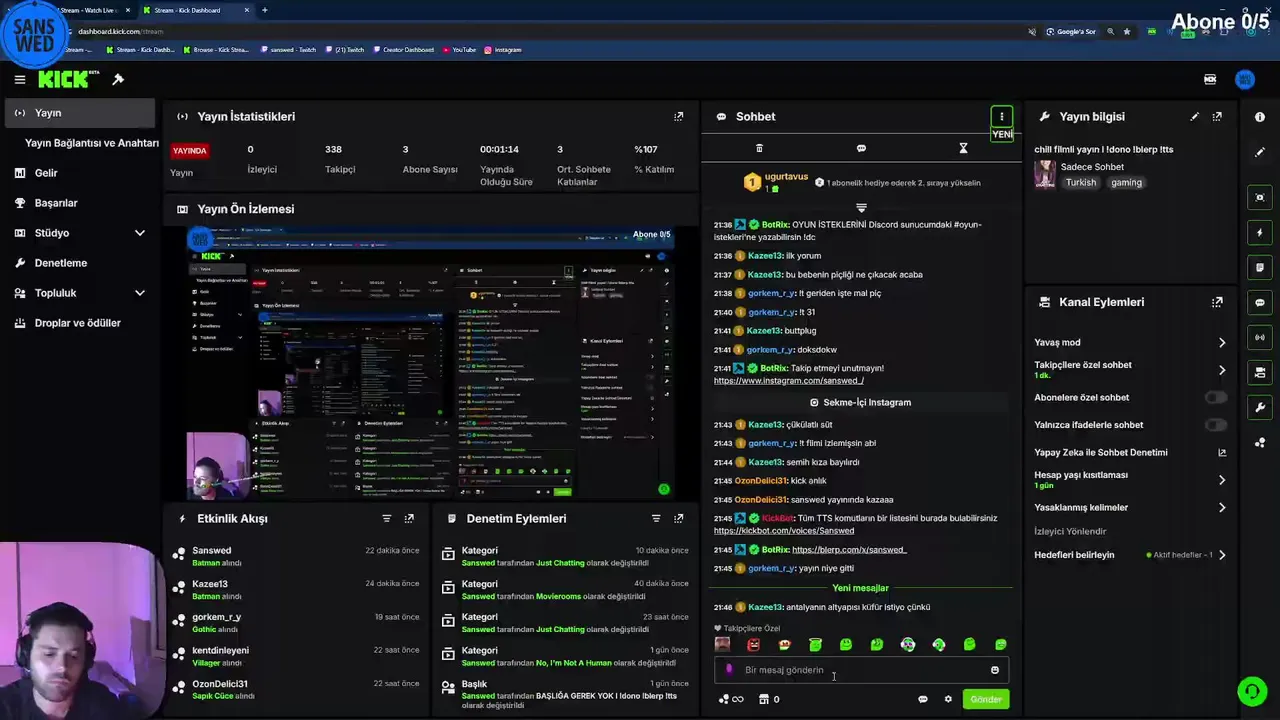
Task: Open the instagram.com/sanswed_ link in chat
Action: (788, 381)
